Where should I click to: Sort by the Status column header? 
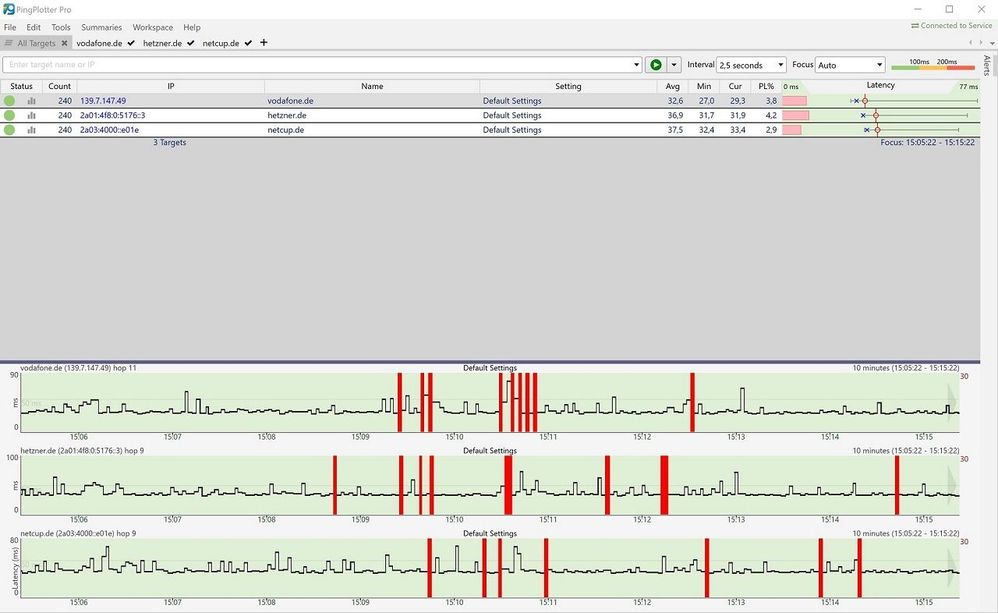pyautogui.click(x=22, y=86)
